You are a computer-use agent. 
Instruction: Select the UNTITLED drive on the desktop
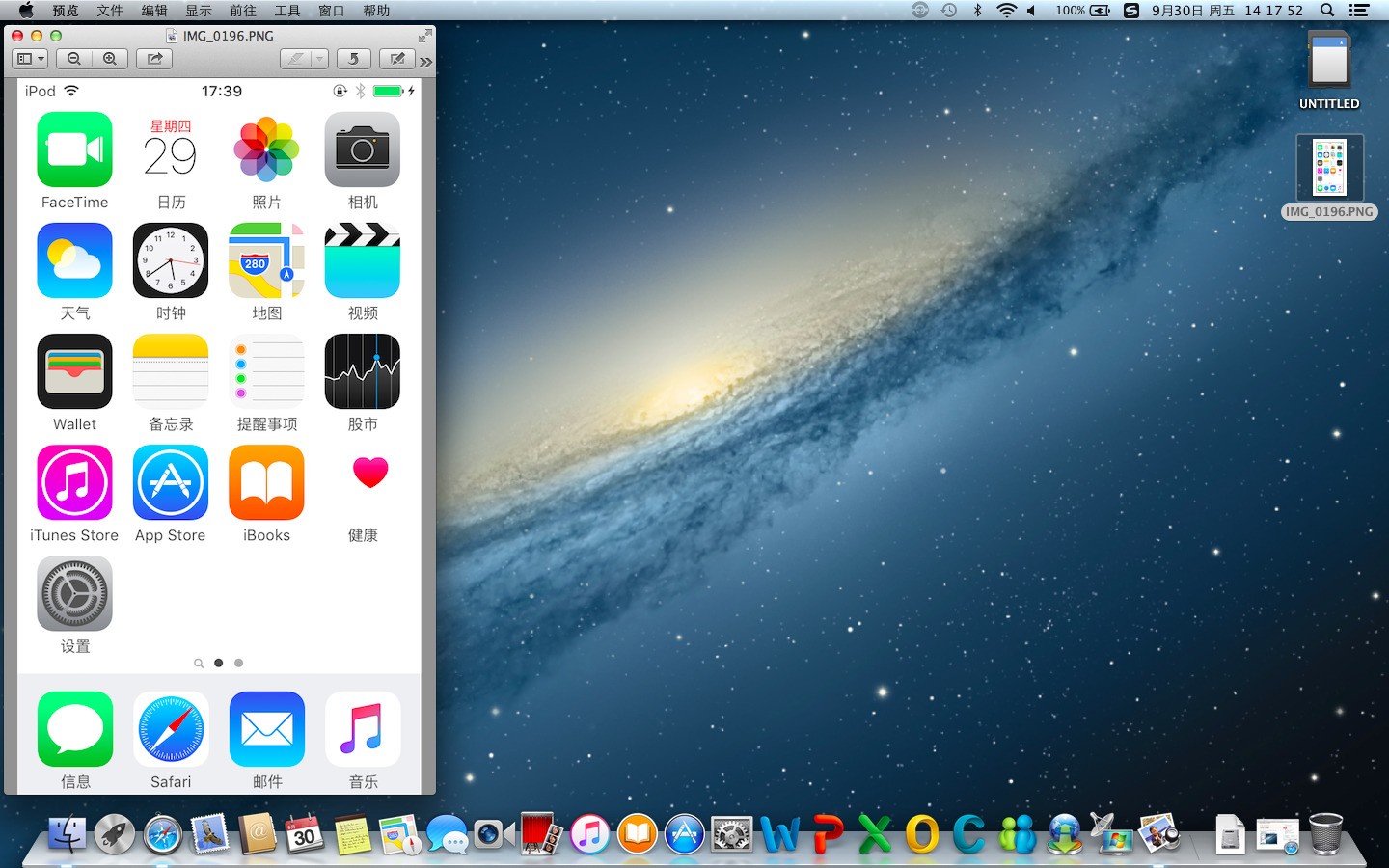pos(1329,69)
